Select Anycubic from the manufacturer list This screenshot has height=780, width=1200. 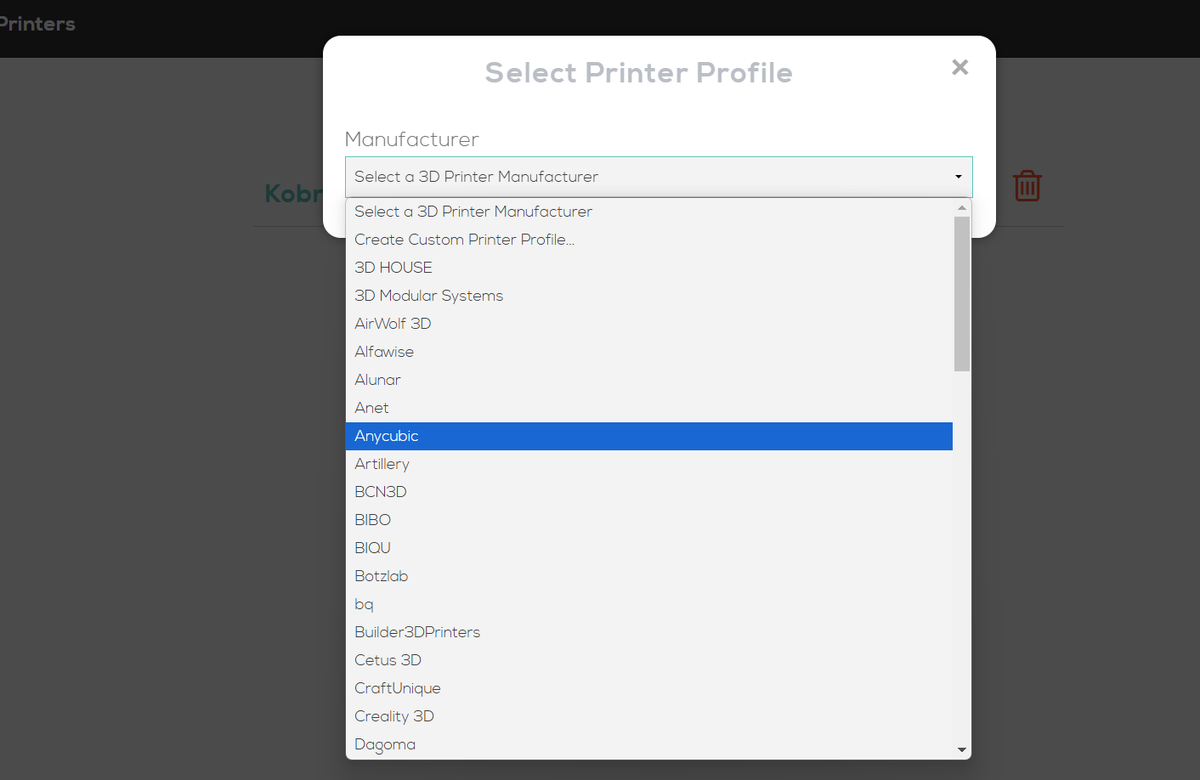point(387,436)
